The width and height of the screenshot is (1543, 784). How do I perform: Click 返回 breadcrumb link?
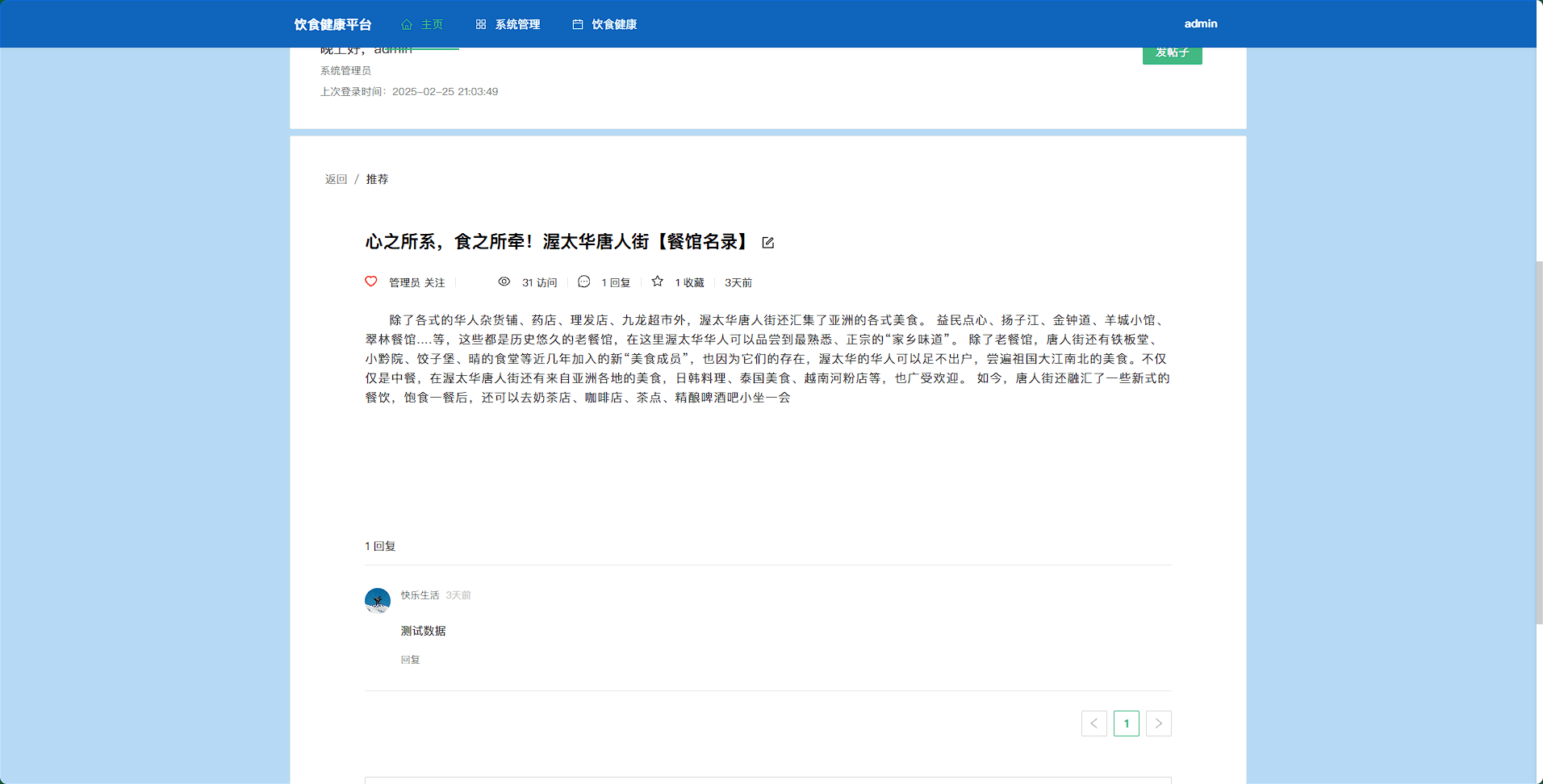[x=336, y=179]
